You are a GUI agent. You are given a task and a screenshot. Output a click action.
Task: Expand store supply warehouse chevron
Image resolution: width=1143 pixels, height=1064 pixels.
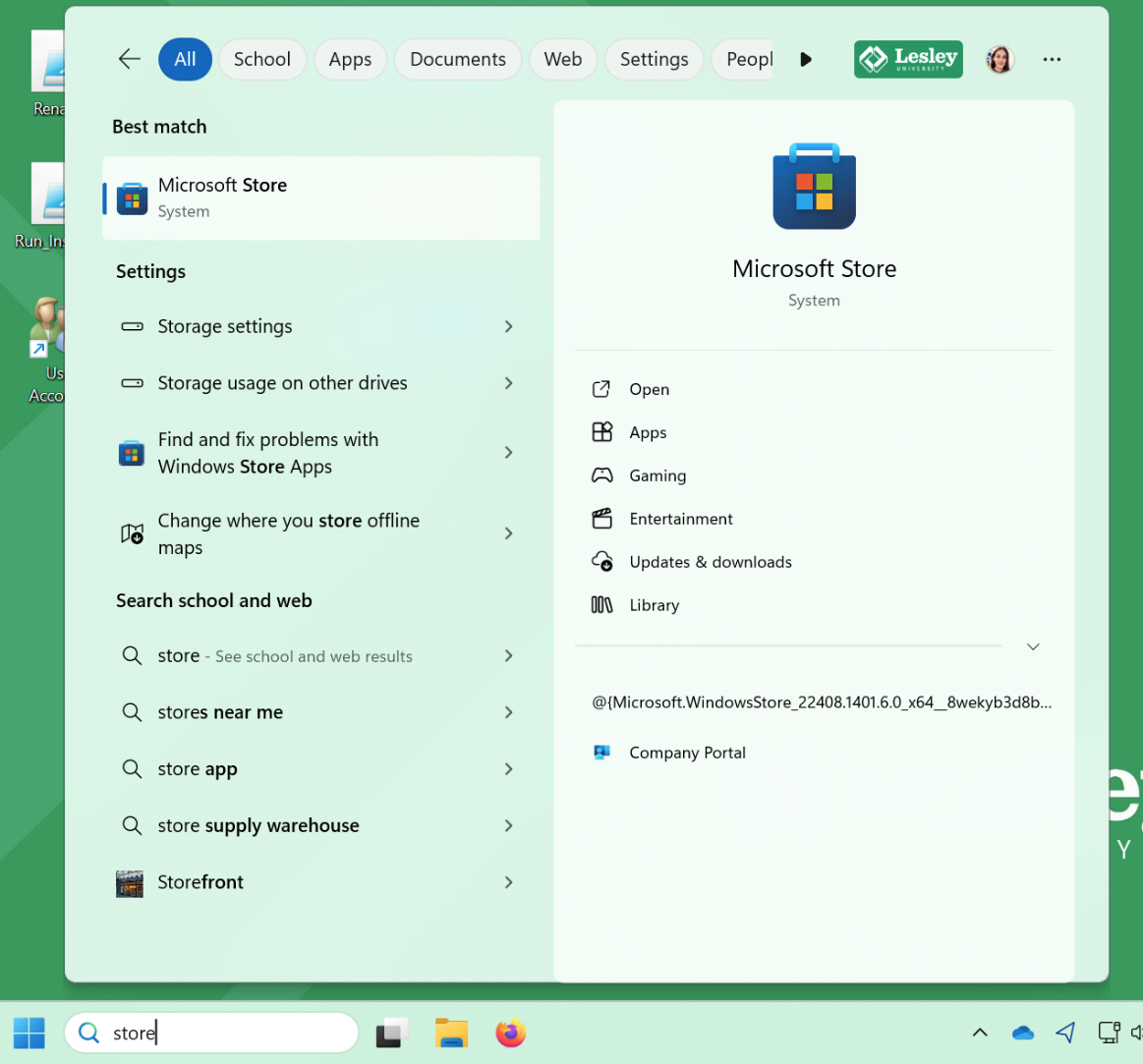tap(509, 825)
